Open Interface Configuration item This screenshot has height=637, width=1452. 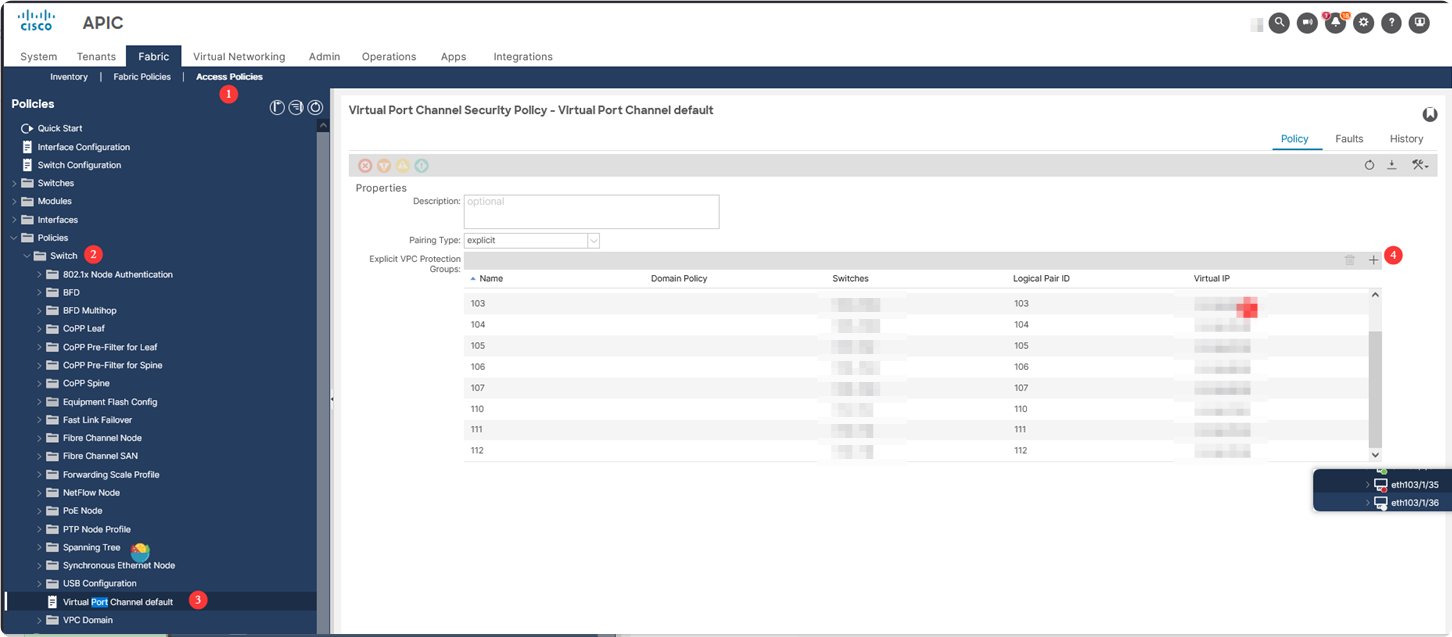(x=84, y=147)
